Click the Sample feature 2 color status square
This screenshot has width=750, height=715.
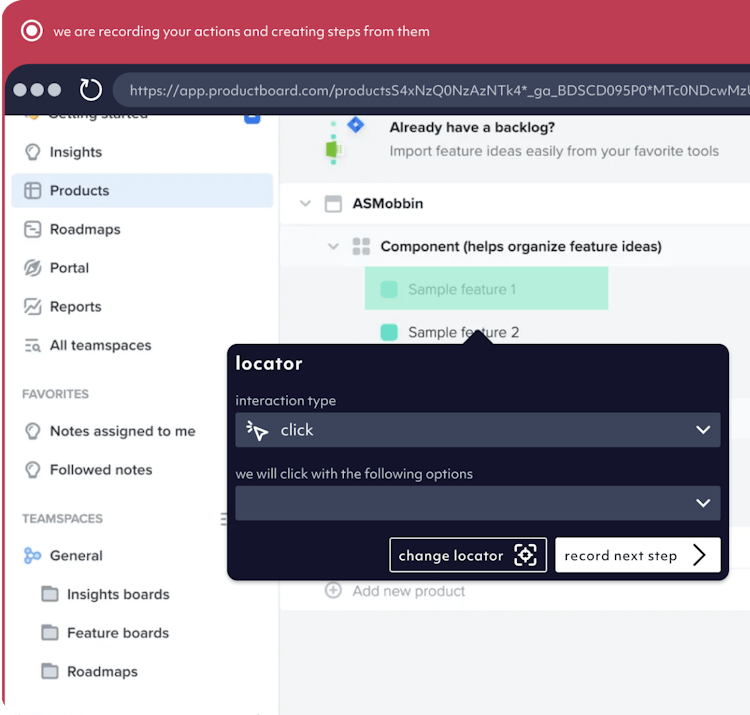pos(389,332)
